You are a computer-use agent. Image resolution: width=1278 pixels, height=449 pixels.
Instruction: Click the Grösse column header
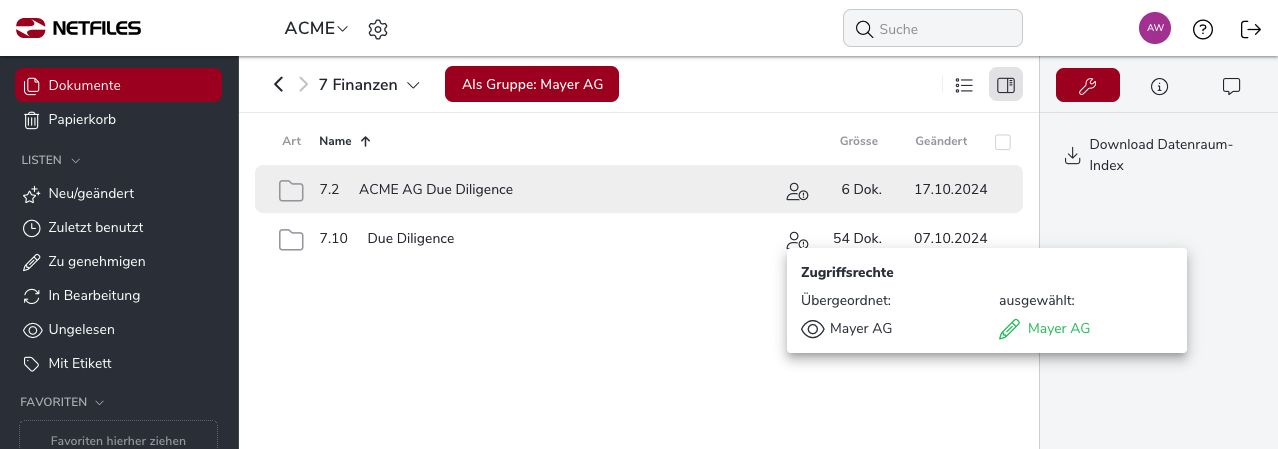pyautogui.click(x=859, y=141)
